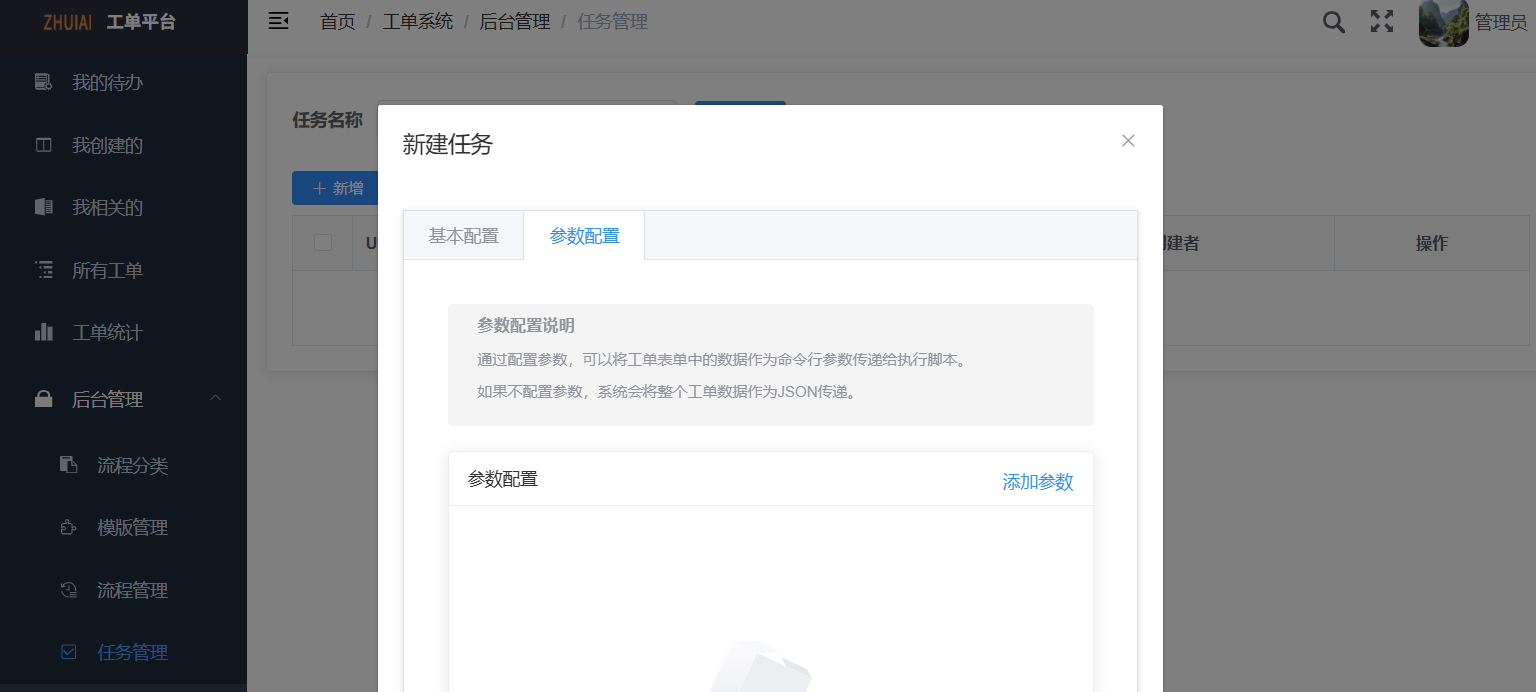This screenshot has width=1536, height=692.
Task: Open 我的待办 from the sidebar icon
Action: (44, 82)
